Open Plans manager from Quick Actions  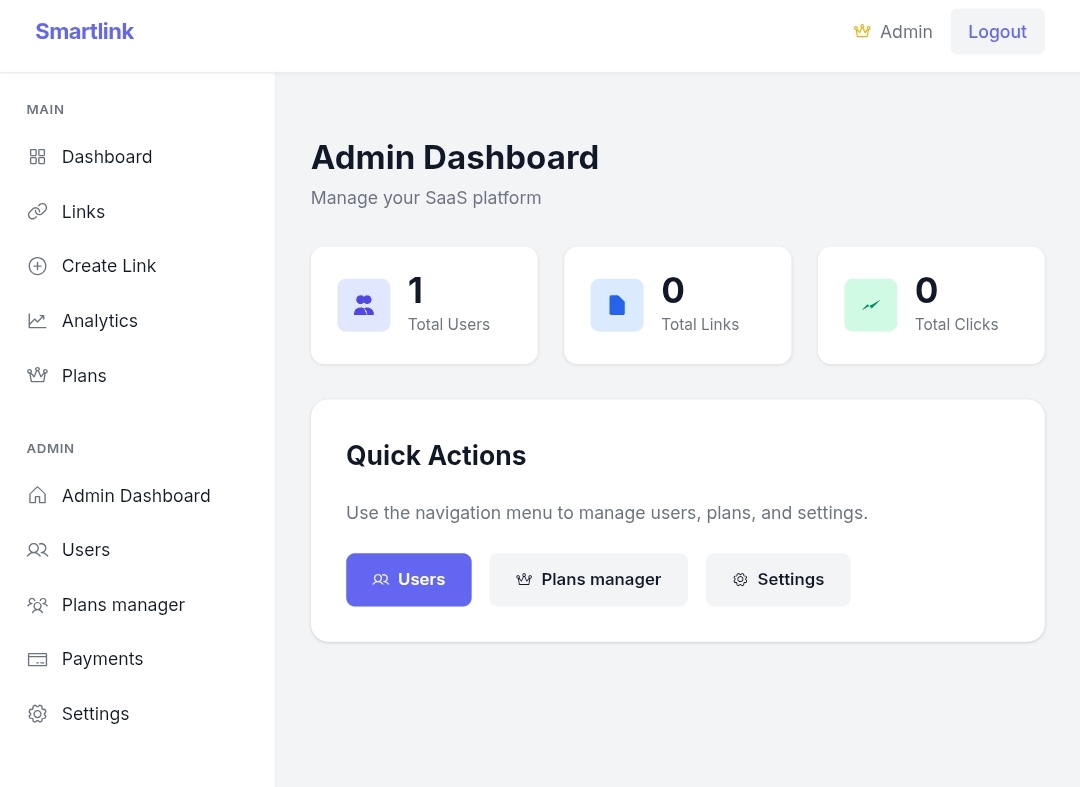(x=588, y=579)
